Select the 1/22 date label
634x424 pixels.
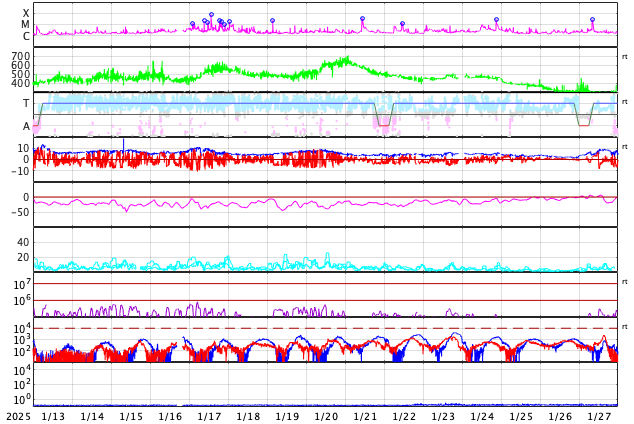pyautogui.click(x=404, y=417)
